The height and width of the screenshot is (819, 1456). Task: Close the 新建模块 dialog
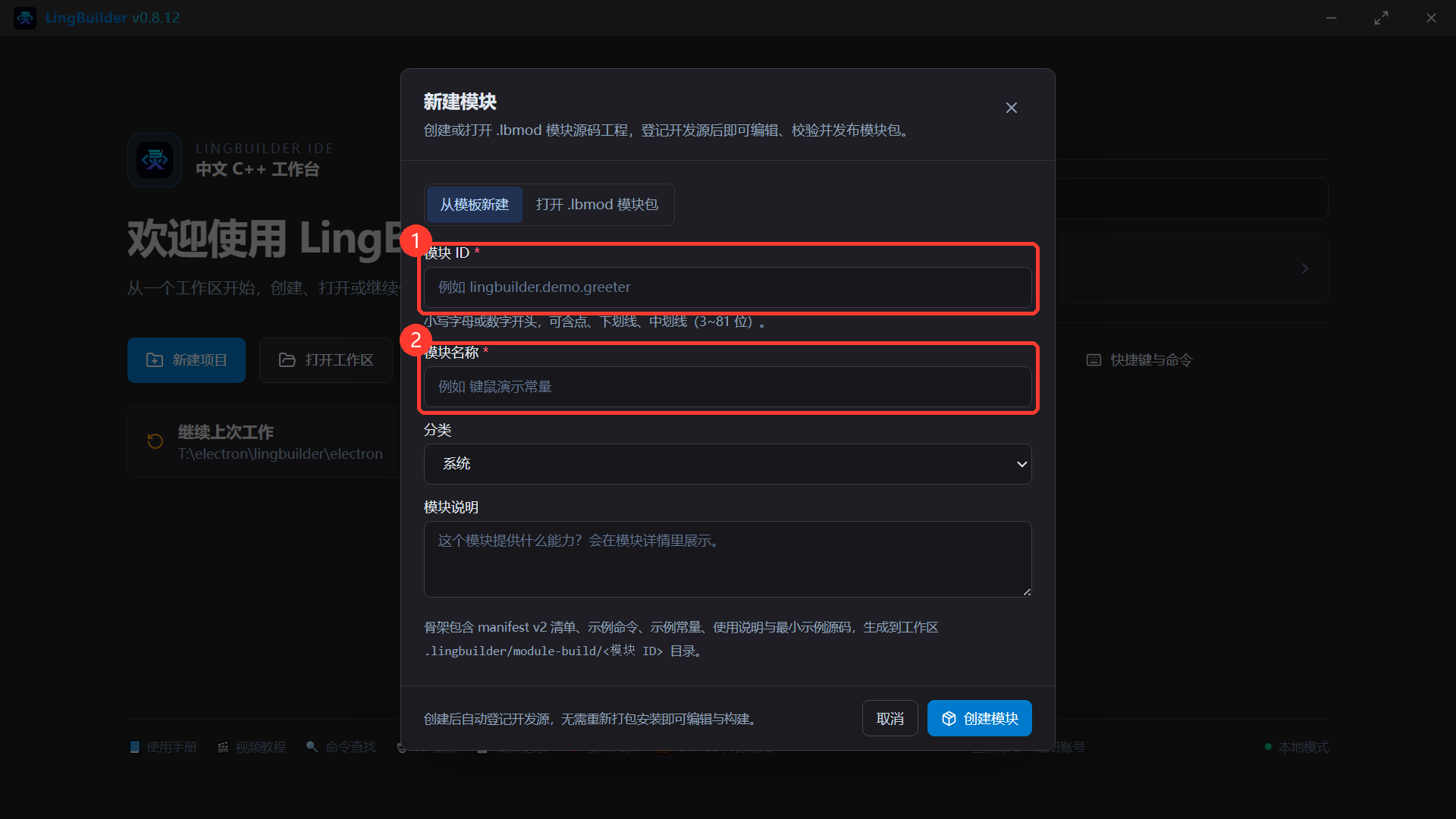[1011, 108]
